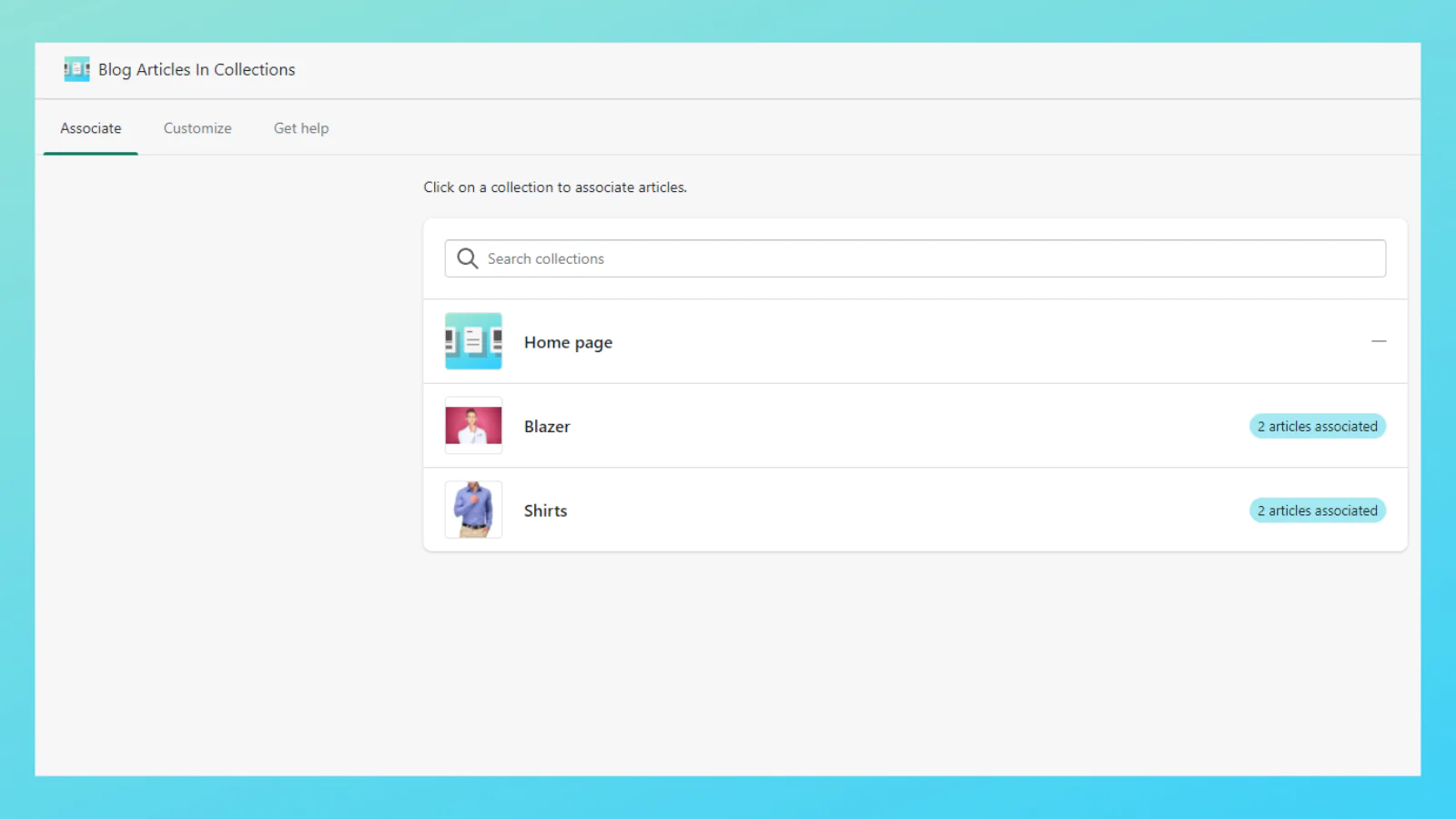Click the instruction text above the collections list
1456x819 pixels.
click(555, 187)
